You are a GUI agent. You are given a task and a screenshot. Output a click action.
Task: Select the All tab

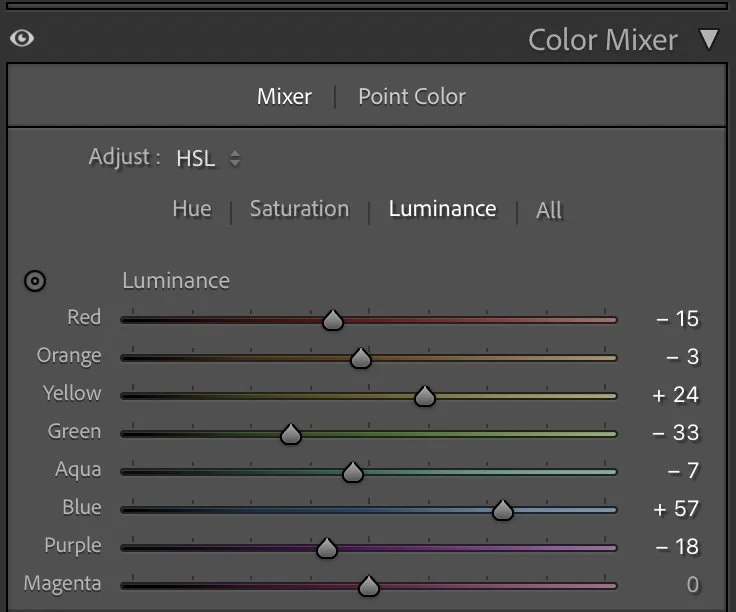tap(549, 210)
